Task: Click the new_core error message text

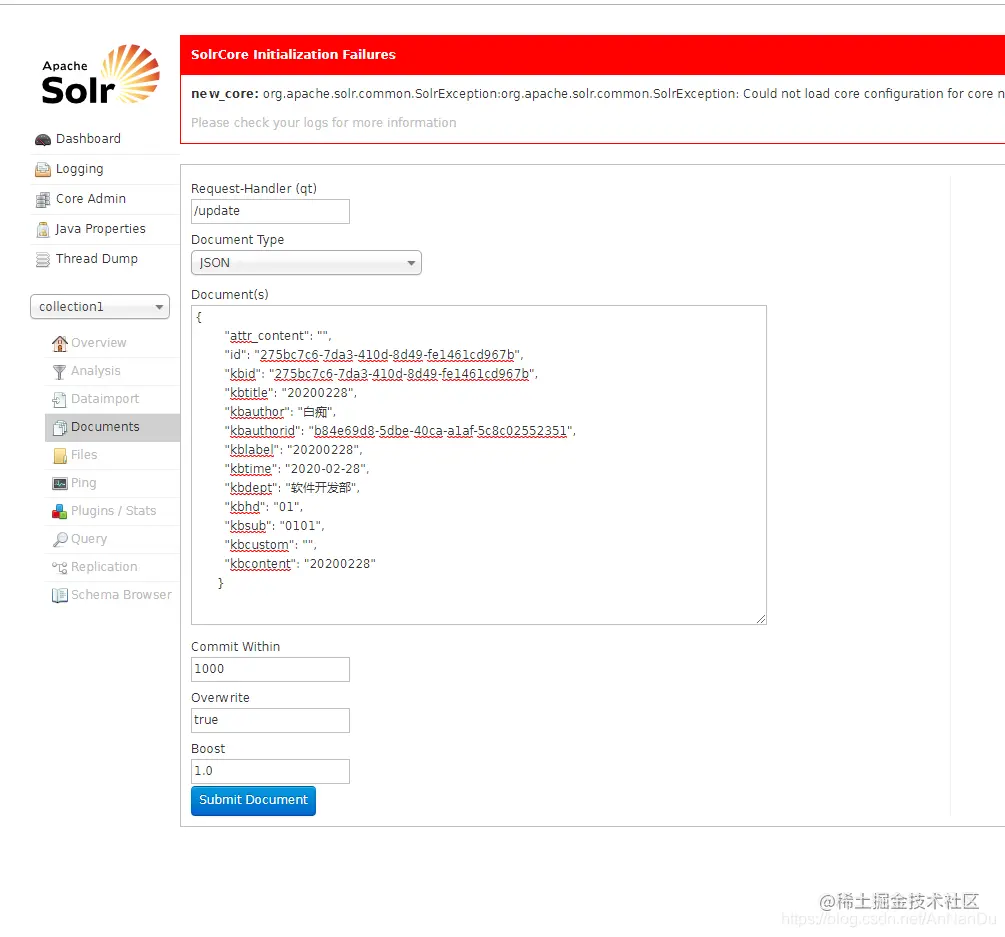Action: point(597,94)
